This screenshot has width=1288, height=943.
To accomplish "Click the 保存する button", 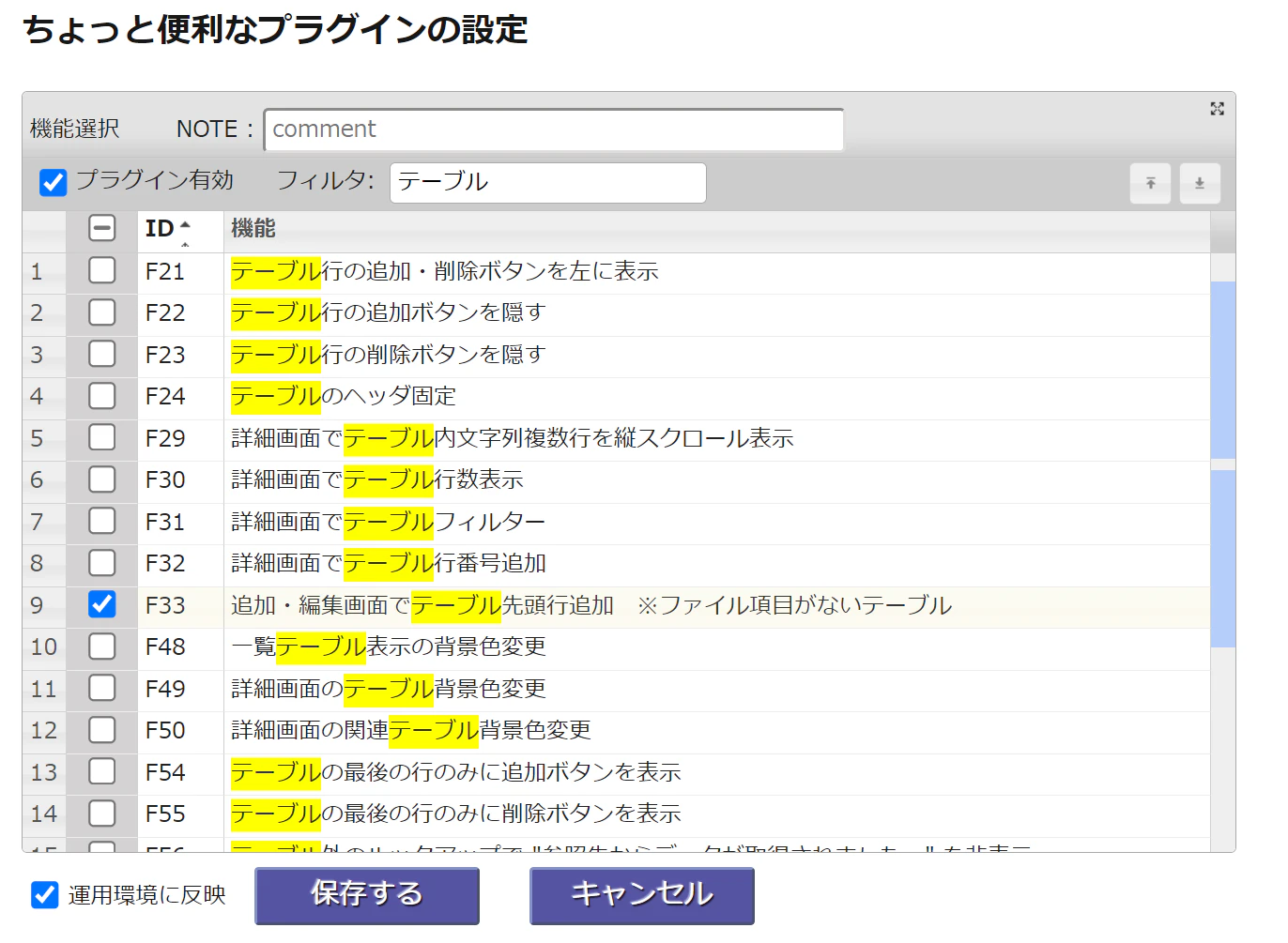I will pos(367,895).
